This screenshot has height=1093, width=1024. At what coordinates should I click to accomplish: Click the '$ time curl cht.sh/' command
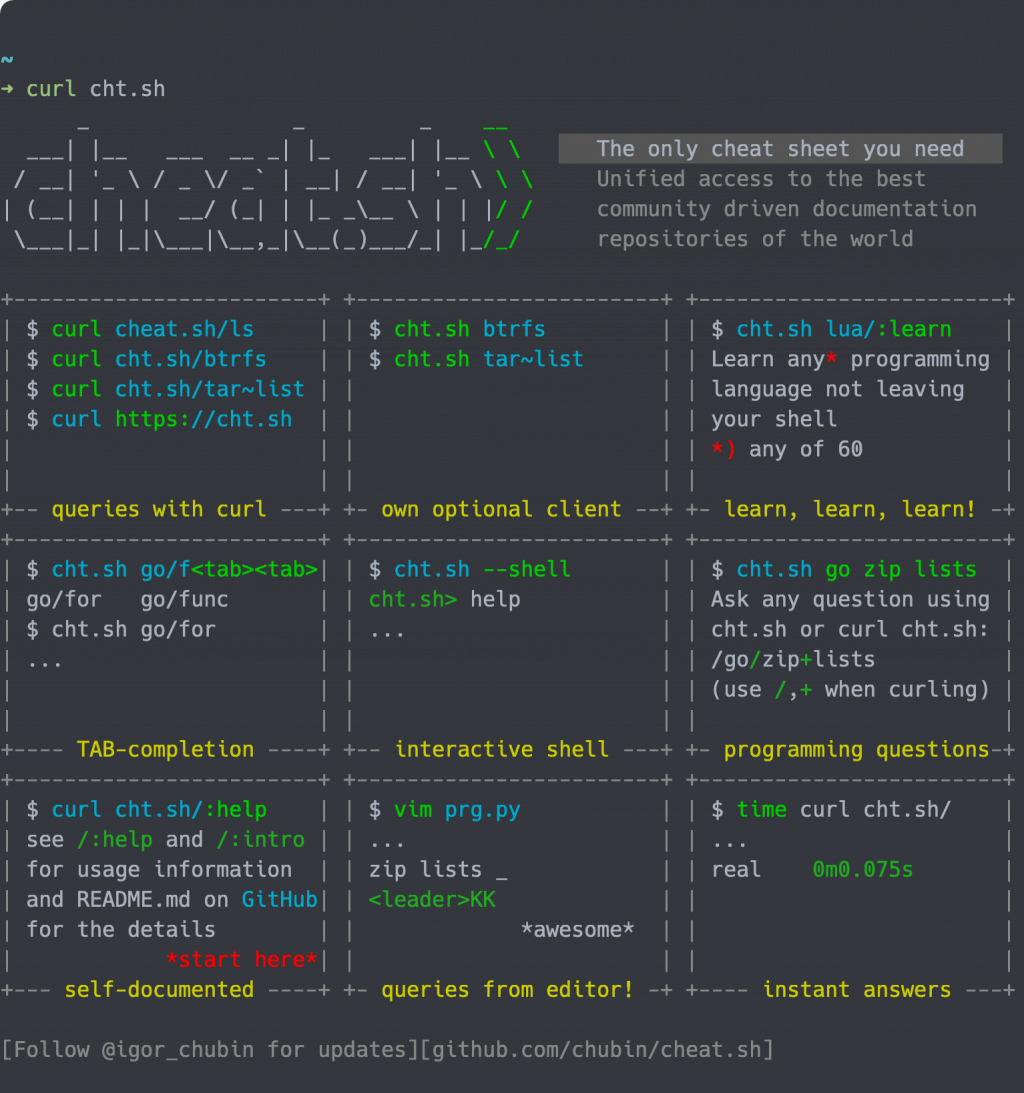831,809
